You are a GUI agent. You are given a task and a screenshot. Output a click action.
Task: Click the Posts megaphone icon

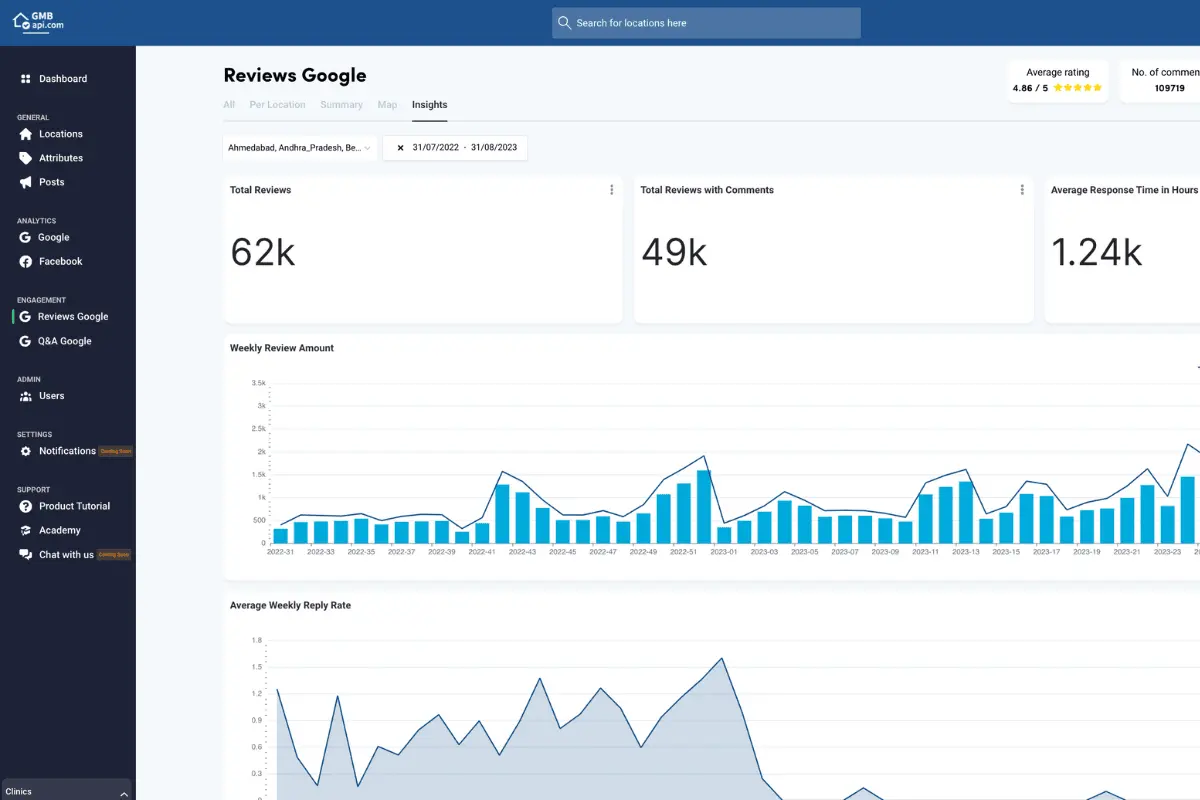click(26, 182)
